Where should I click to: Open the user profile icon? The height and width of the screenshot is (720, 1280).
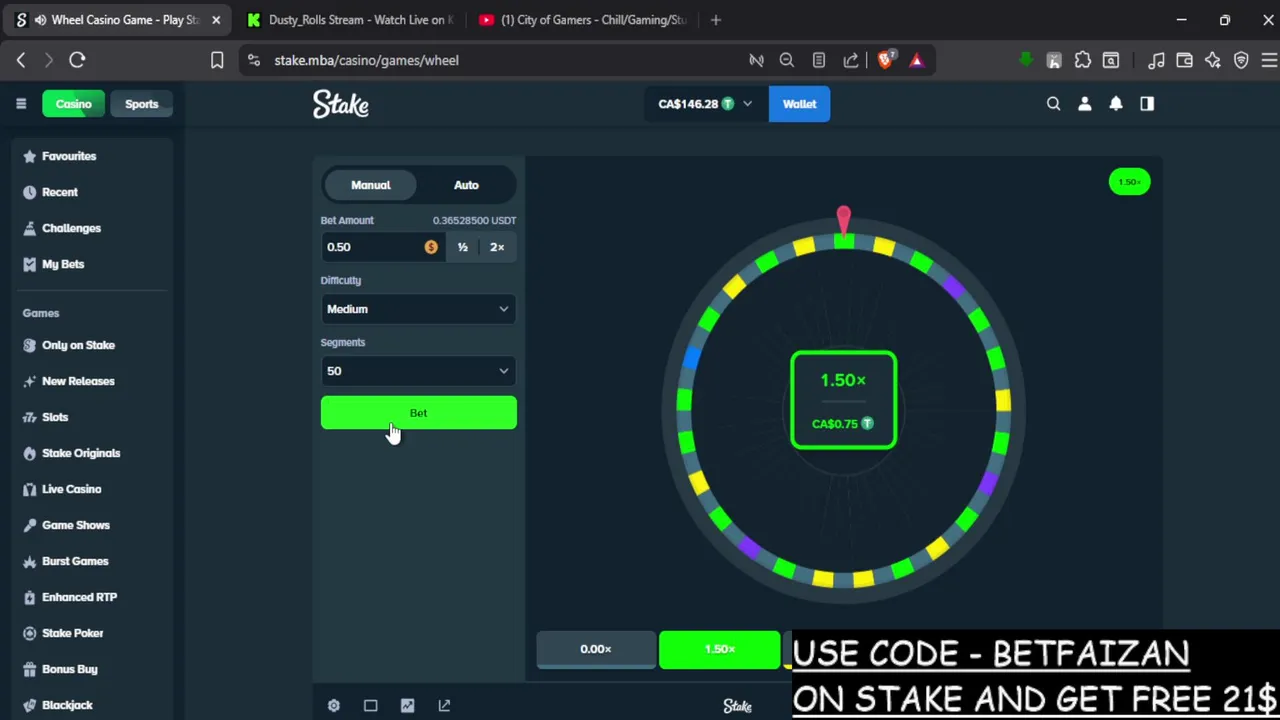[x=1085, y=104]
